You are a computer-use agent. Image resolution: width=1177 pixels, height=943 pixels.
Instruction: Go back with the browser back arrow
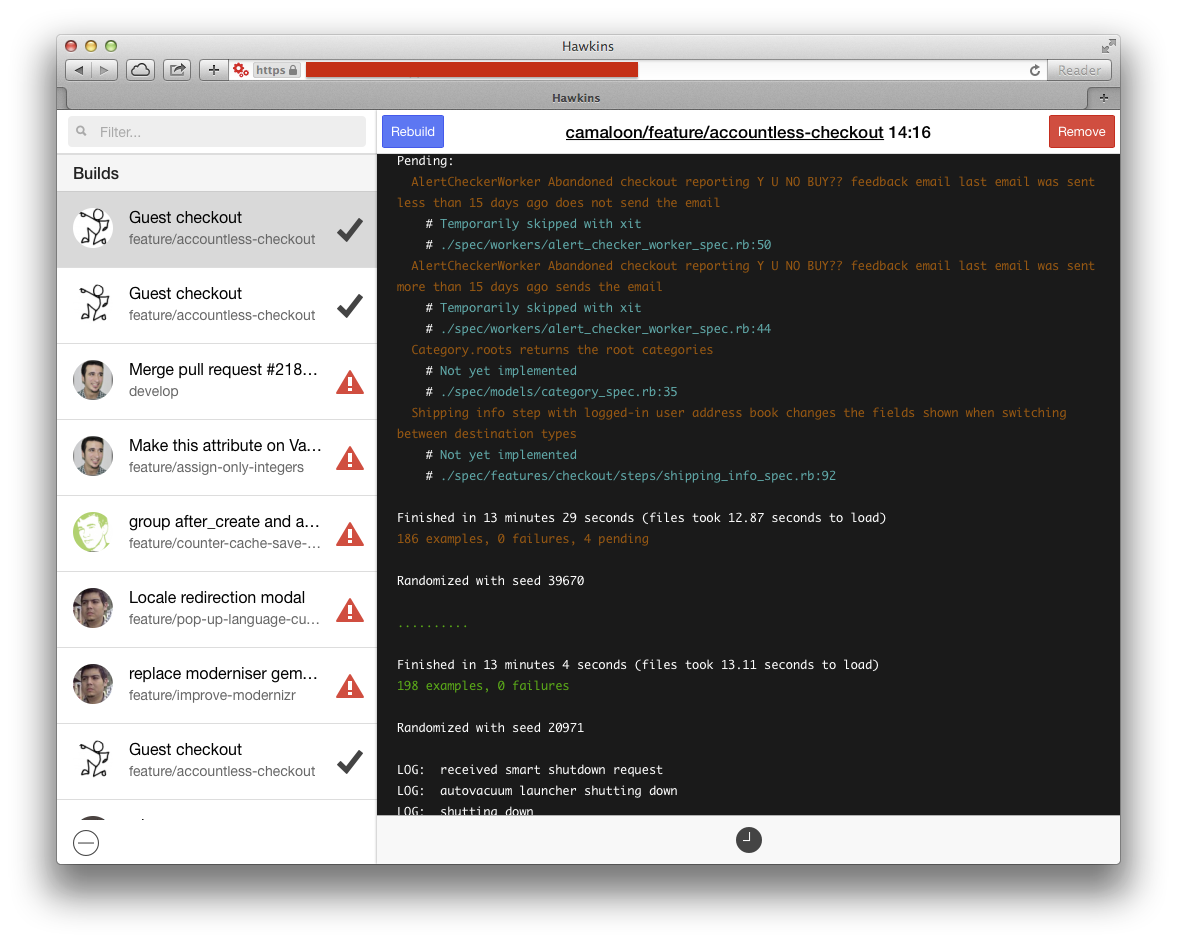coord(79,70)
